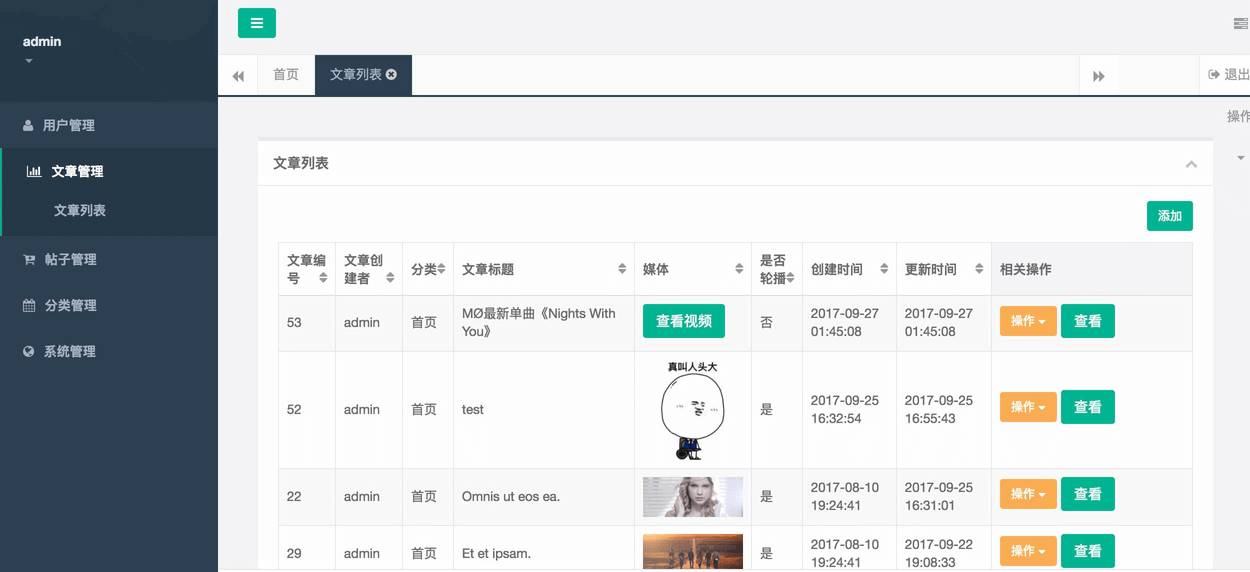Click the left double-arrow tab scroll icon
This screenshot has height=572, width=1250.
coord(238,76)
